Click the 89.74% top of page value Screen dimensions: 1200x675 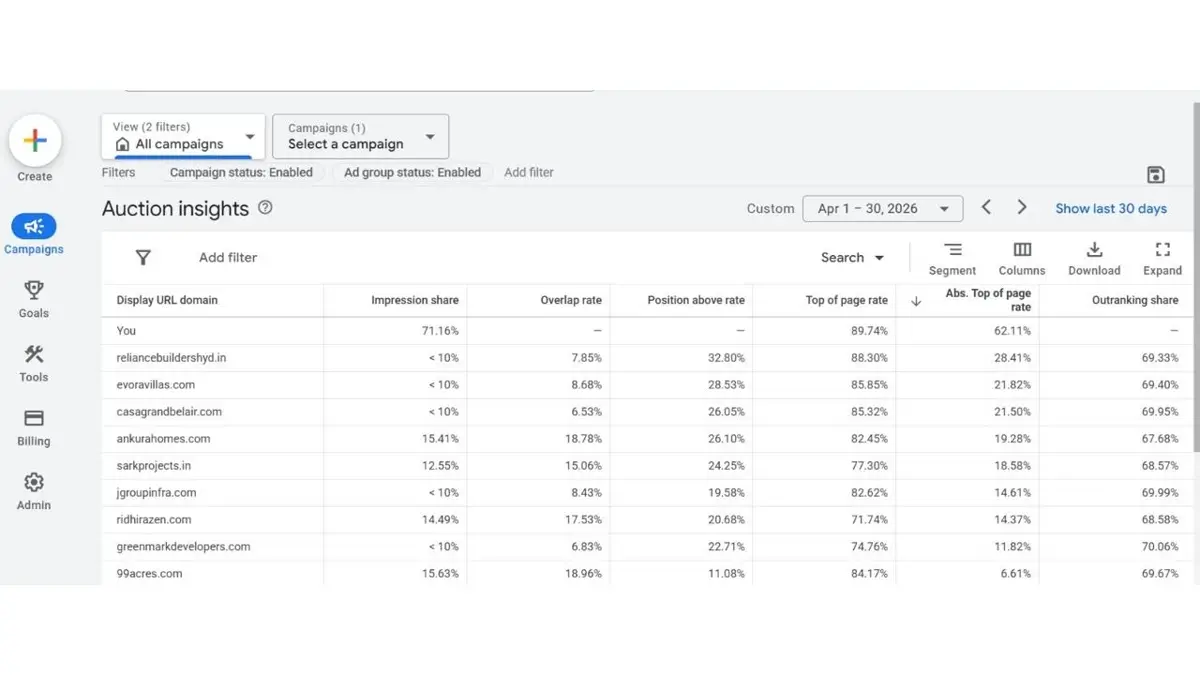pos(870,330)
